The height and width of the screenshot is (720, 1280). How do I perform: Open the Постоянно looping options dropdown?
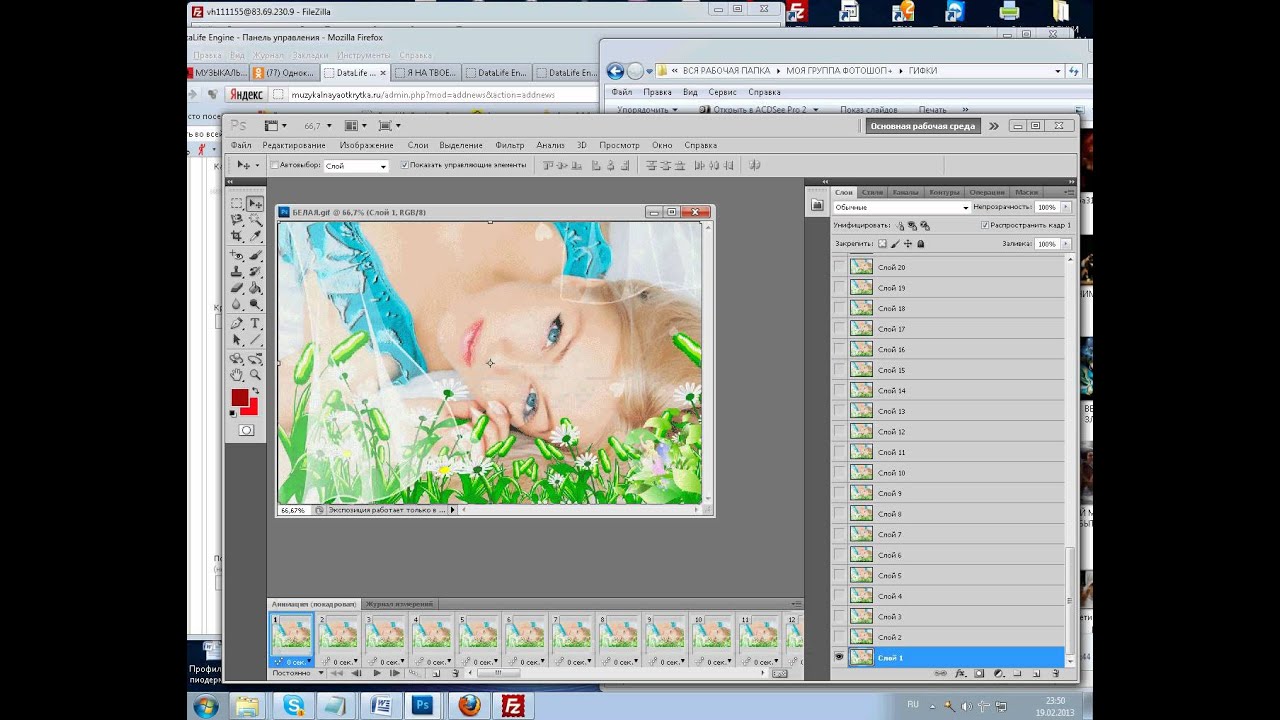click(x=297, y=674)
